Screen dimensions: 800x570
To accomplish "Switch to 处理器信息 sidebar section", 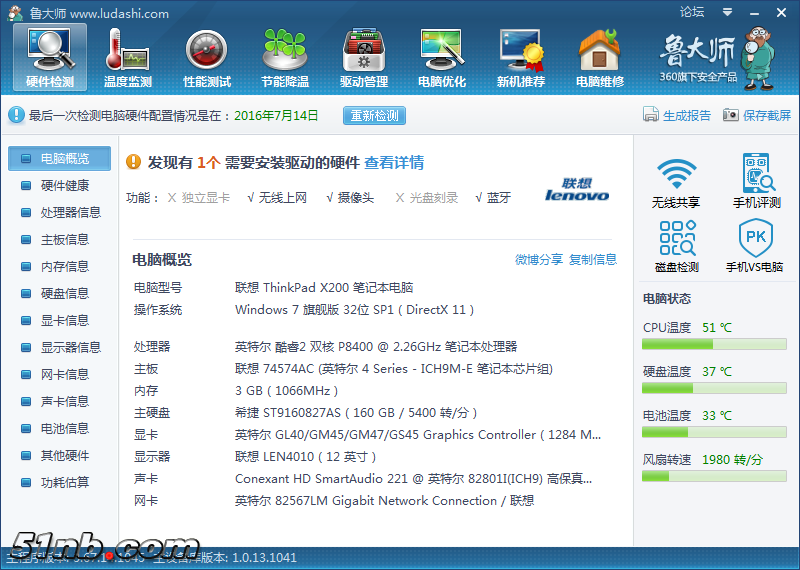I will click(70, 212).
